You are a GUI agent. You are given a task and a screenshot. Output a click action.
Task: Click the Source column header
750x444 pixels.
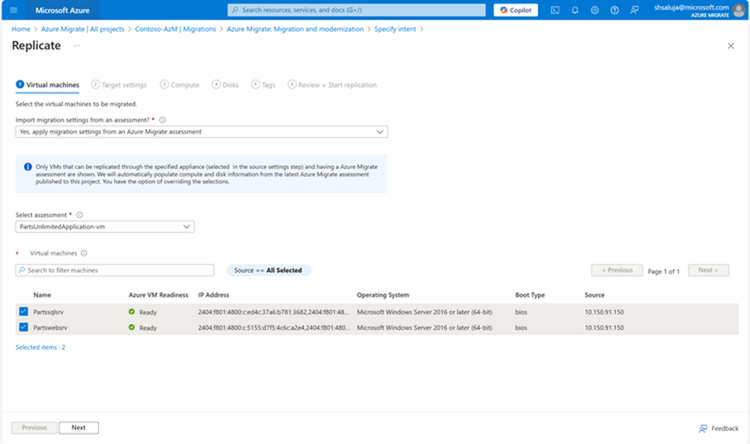(595, 295)
